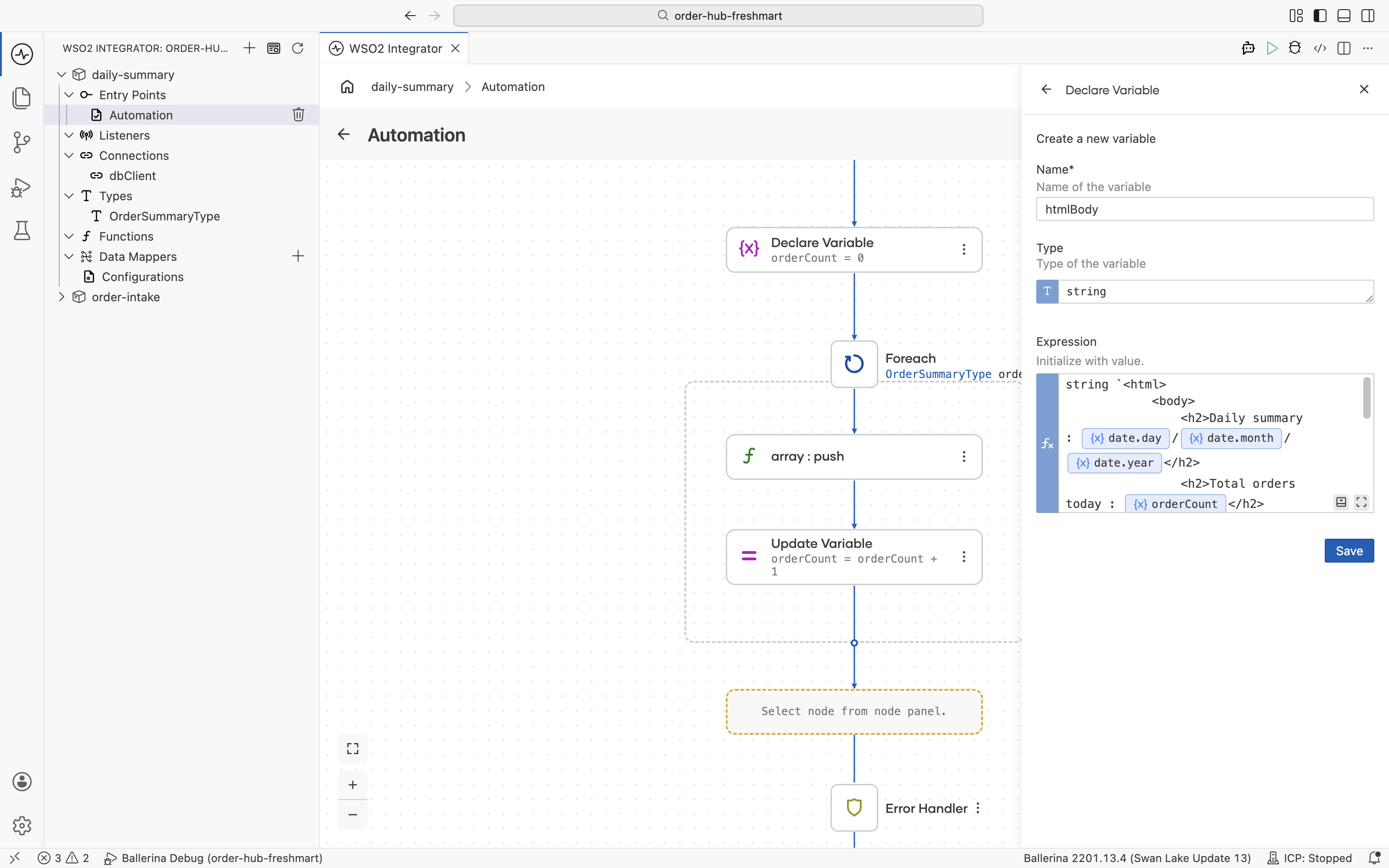
Task: Save the new variable
Action: 1349,551
